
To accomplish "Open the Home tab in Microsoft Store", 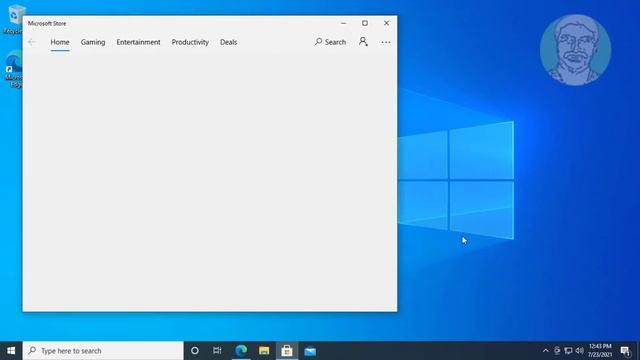I will (x=60, y=42).
